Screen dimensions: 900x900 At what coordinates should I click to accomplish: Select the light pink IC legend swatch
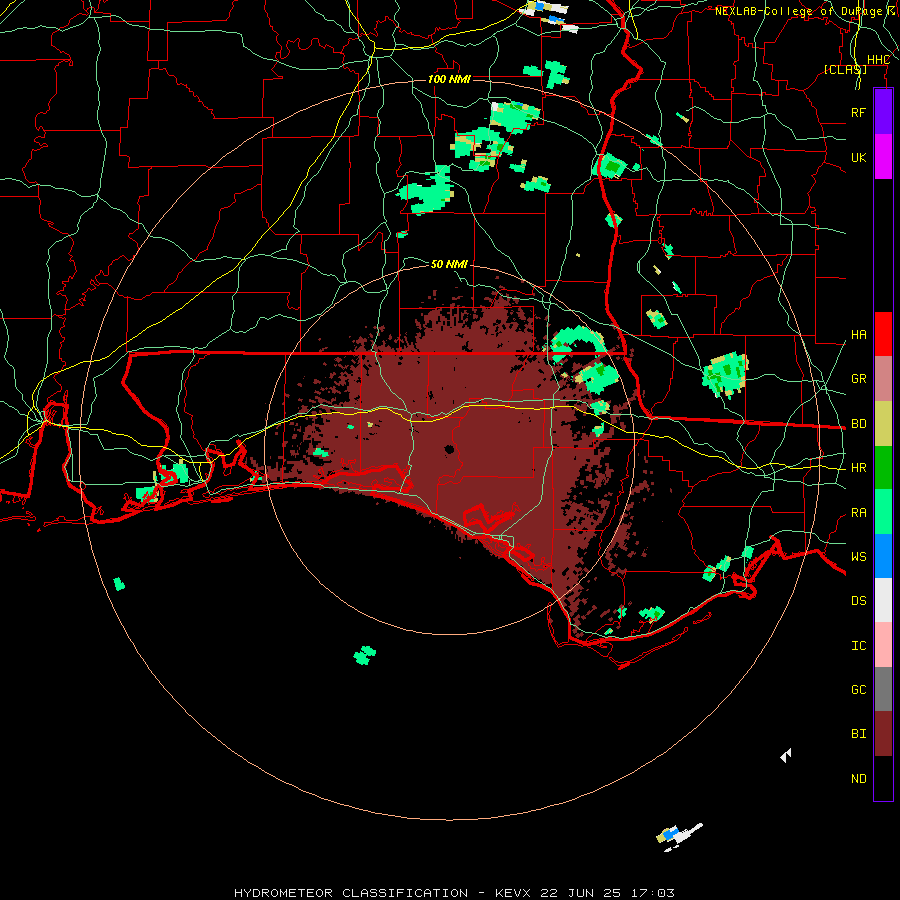coord(883,645)
